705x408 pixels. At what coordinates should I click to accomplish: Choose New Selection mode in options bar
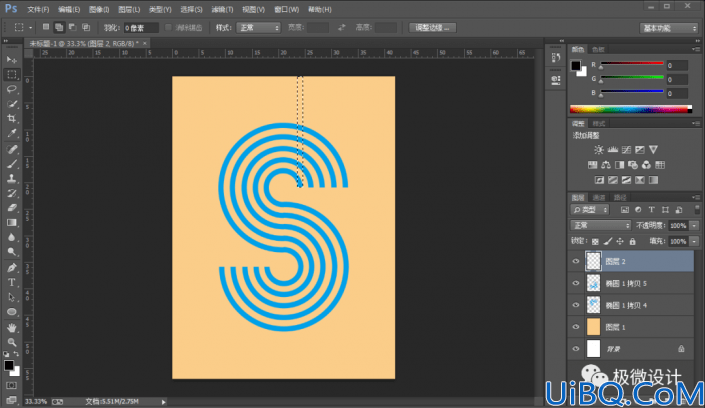[46, 27]
